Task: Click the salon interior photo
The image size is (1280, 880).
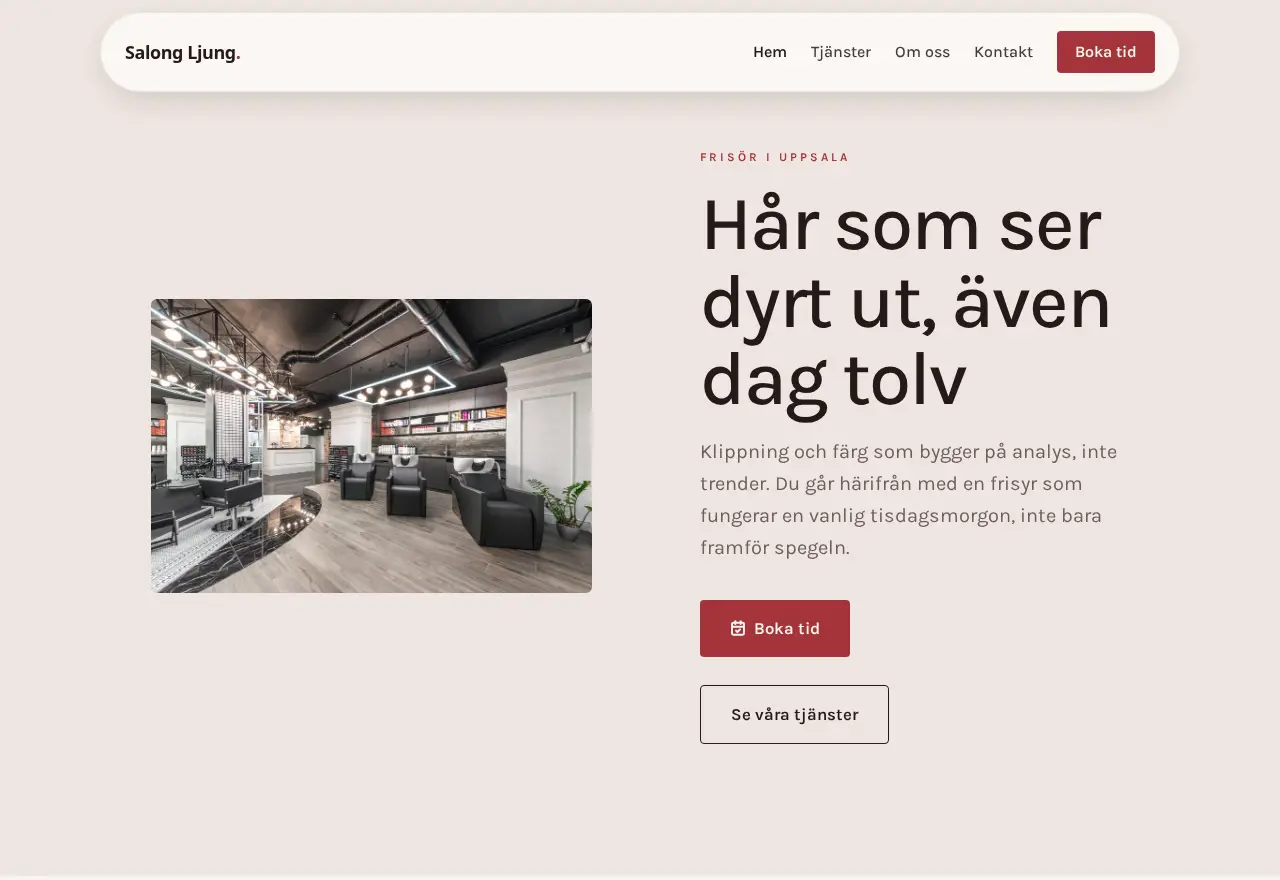Action: pos(371,446)
